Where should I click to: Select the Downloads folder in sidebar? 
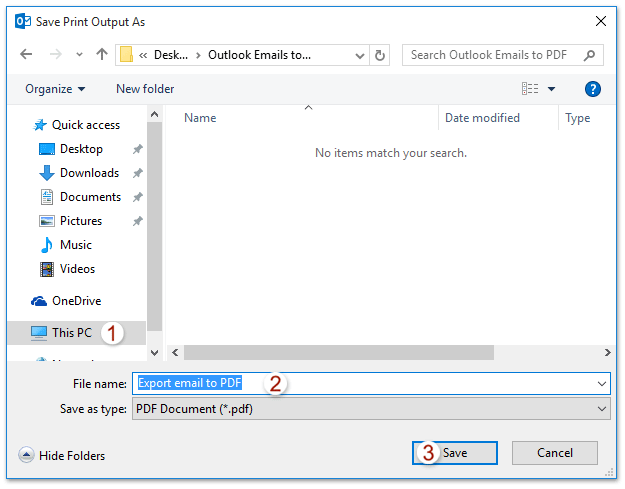[x=89, y=173]
